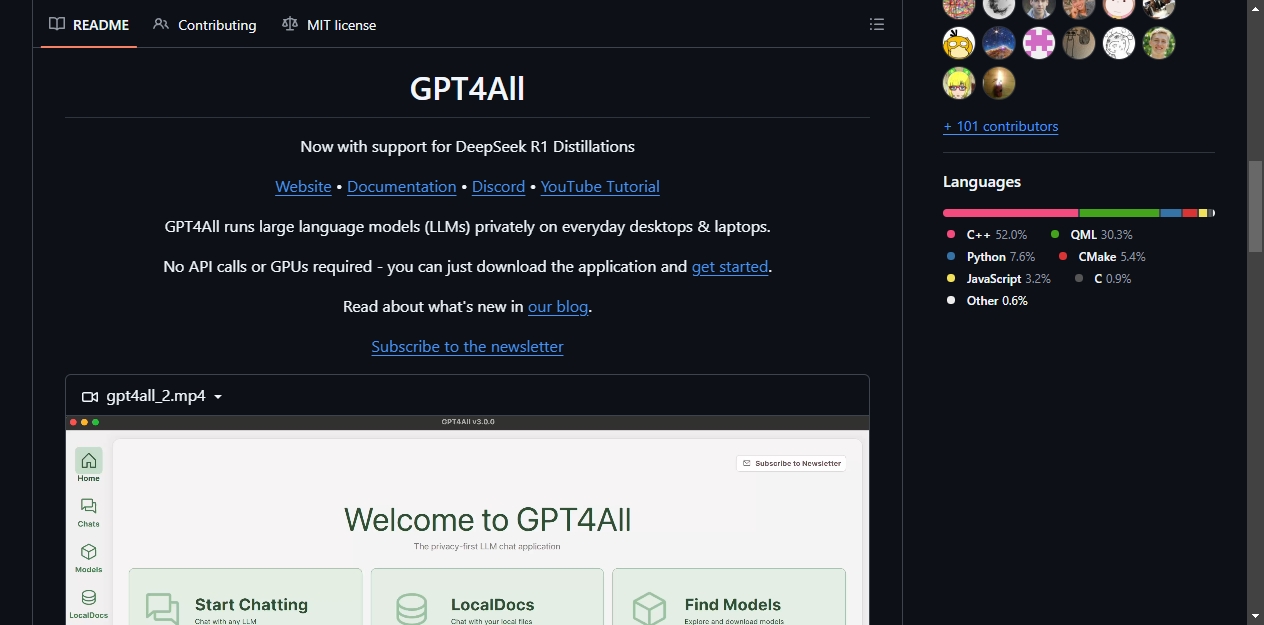Screen dimensions: 1264x625
Task: Open the Documentation link
Action: tap(402, 186)
